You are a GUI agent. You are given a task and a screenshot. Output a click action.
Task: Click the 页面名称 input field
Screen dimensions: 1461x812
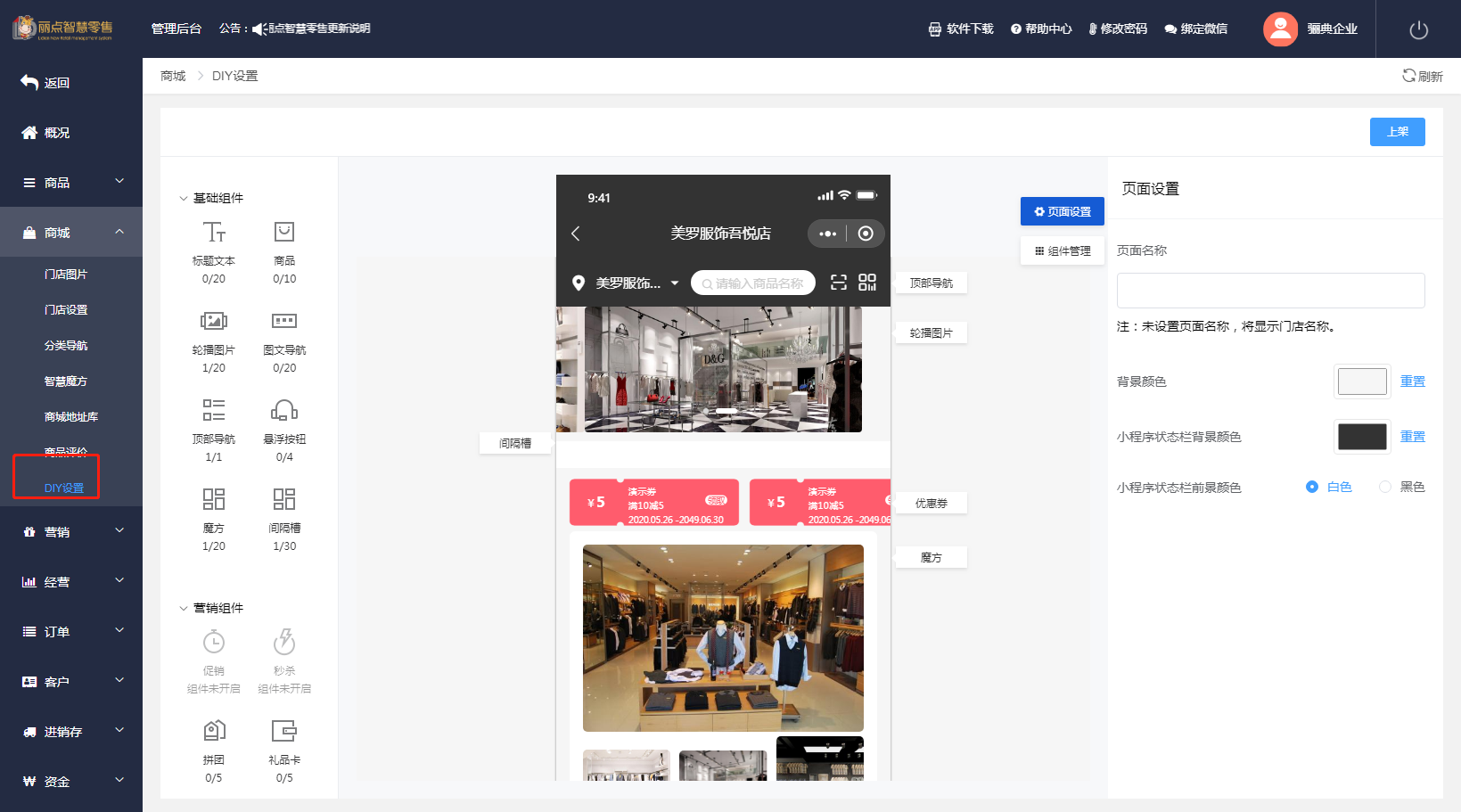[1270, 291]
